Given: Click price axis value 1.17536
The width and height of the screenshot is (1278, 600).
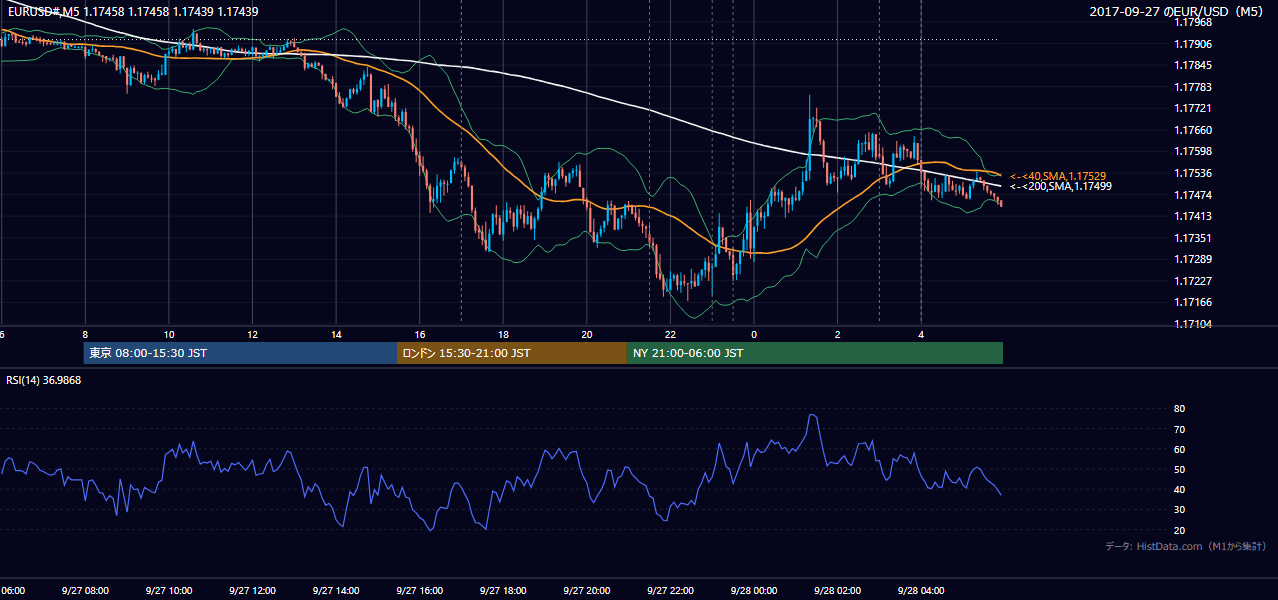Looking at the screenshot, I should tap(1191, 173).
